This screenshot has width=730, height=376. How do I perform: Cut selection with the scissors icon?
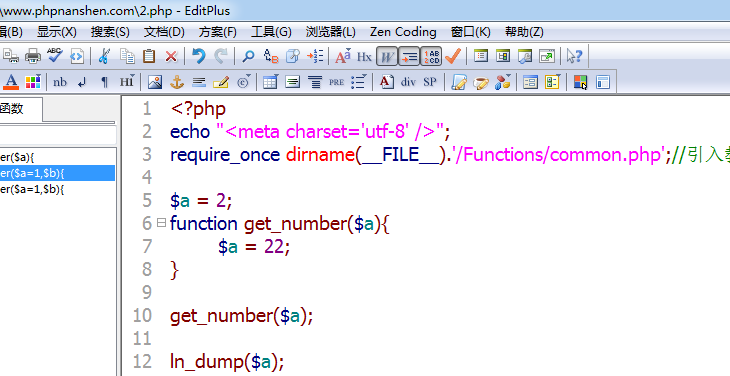pos(104,56)
